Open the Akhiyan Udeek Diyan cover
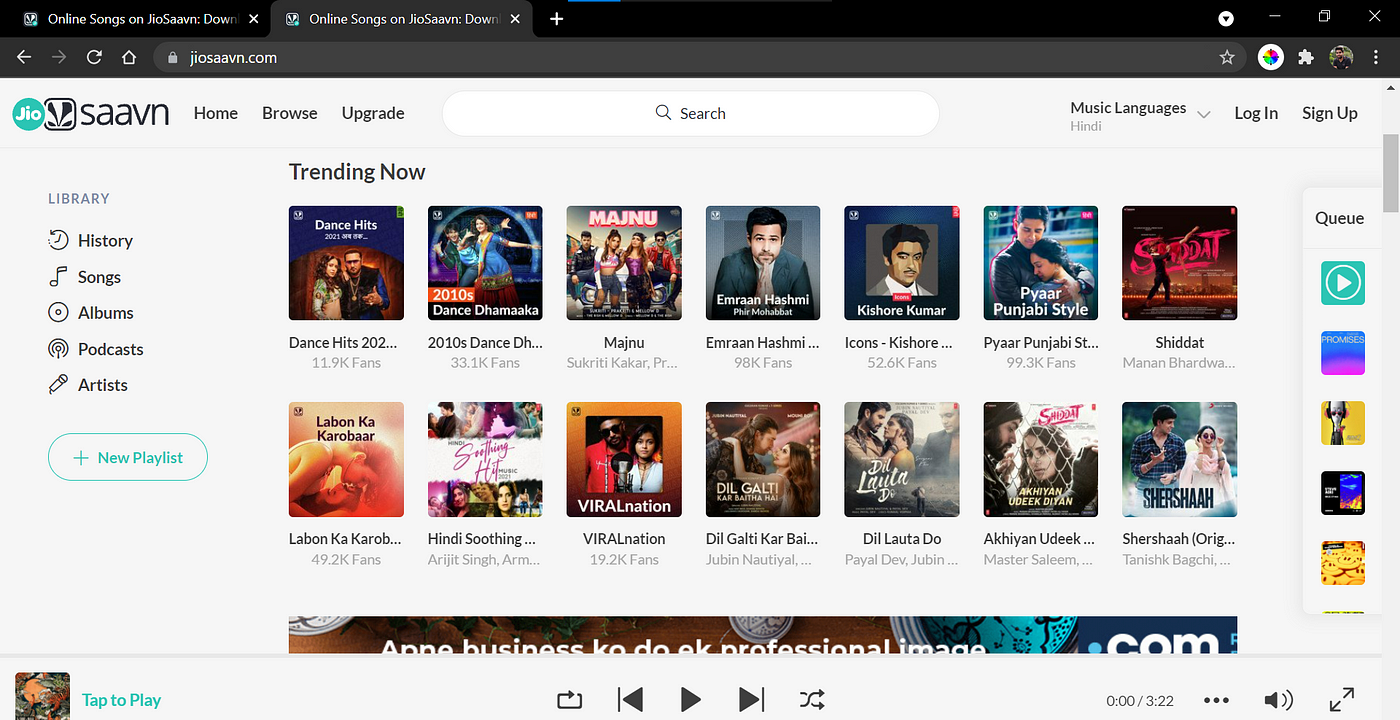 tap(1041, 459)
